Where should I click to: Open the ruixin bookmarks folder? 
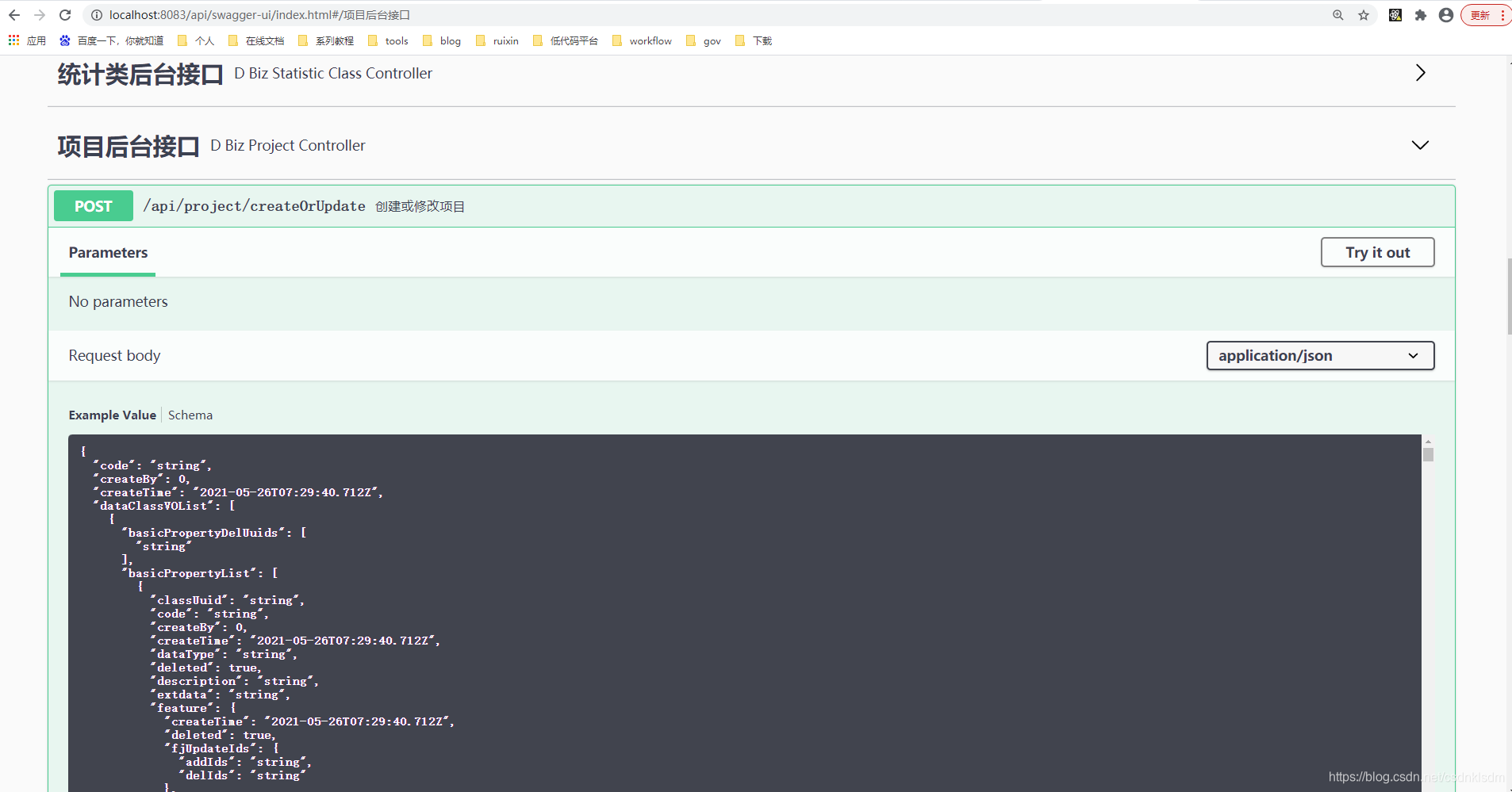497,40
